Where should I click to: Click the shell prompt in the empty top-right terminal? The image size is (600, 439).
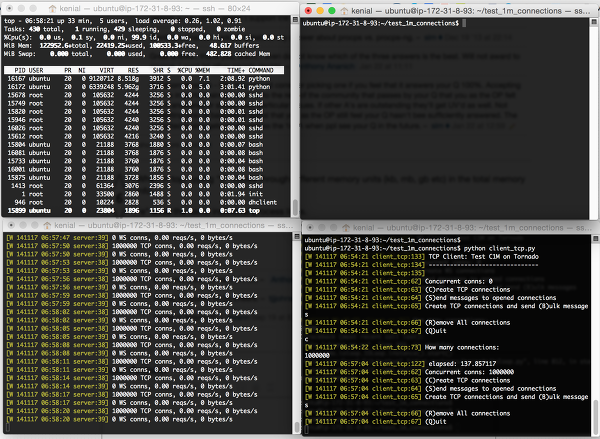381,23
